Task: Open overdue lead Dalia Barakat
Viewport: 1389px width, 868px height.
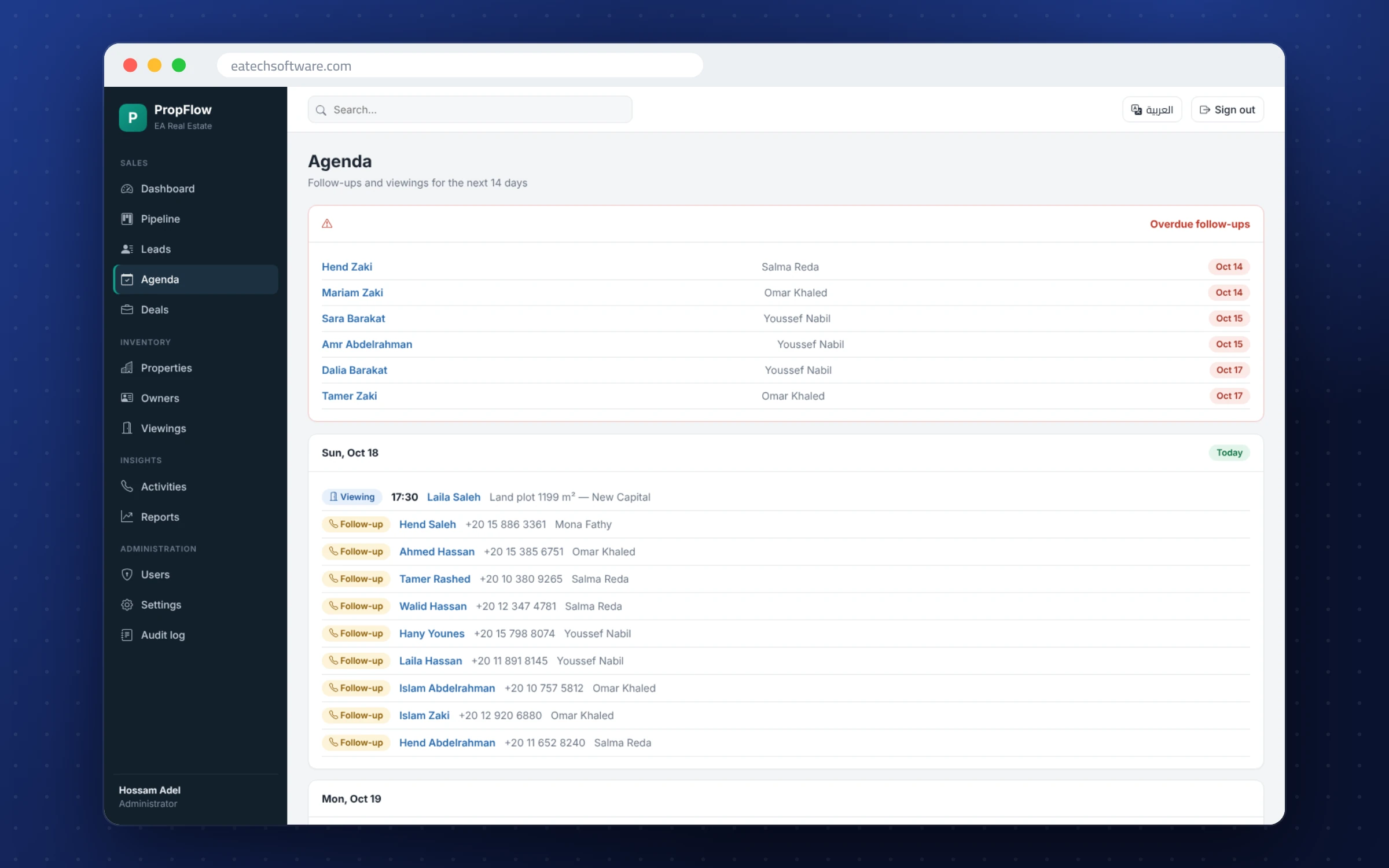Action: 354,370
